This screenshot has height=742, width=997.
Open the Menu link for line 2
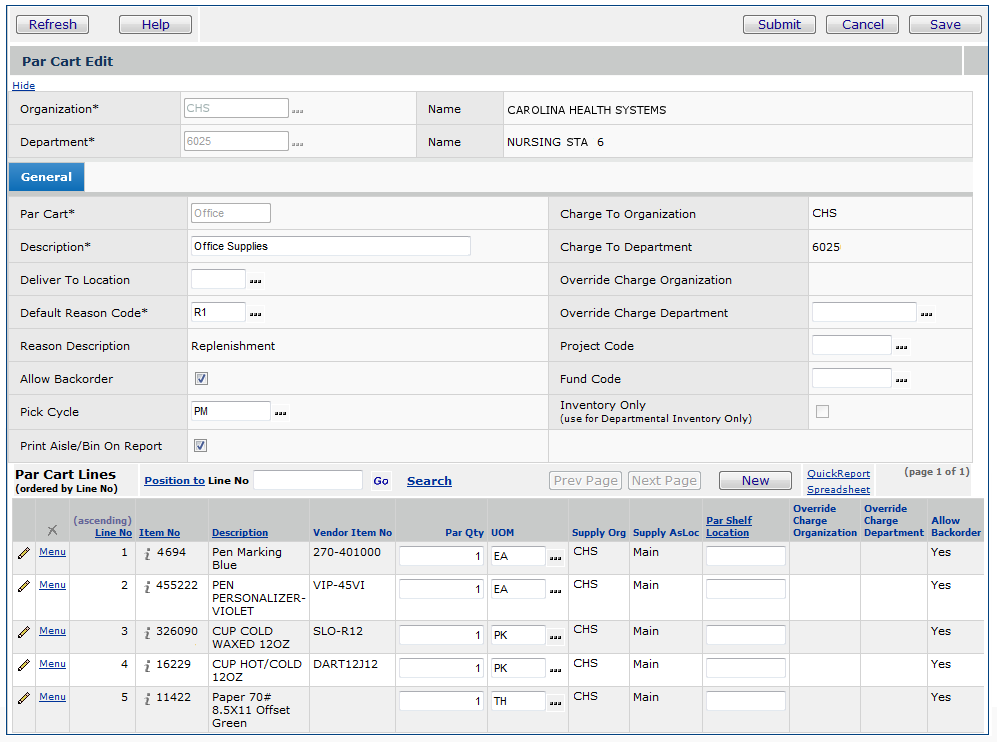(52, 585)
